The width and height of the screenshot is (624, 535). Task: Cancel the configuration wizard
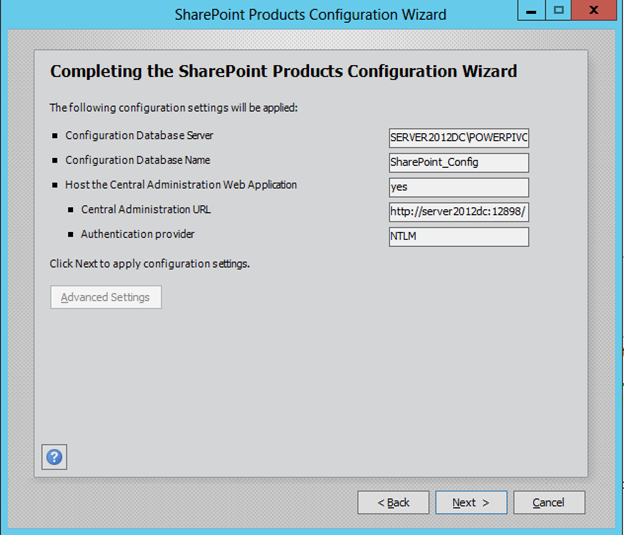pyautogui.click(x=549, y=502)
